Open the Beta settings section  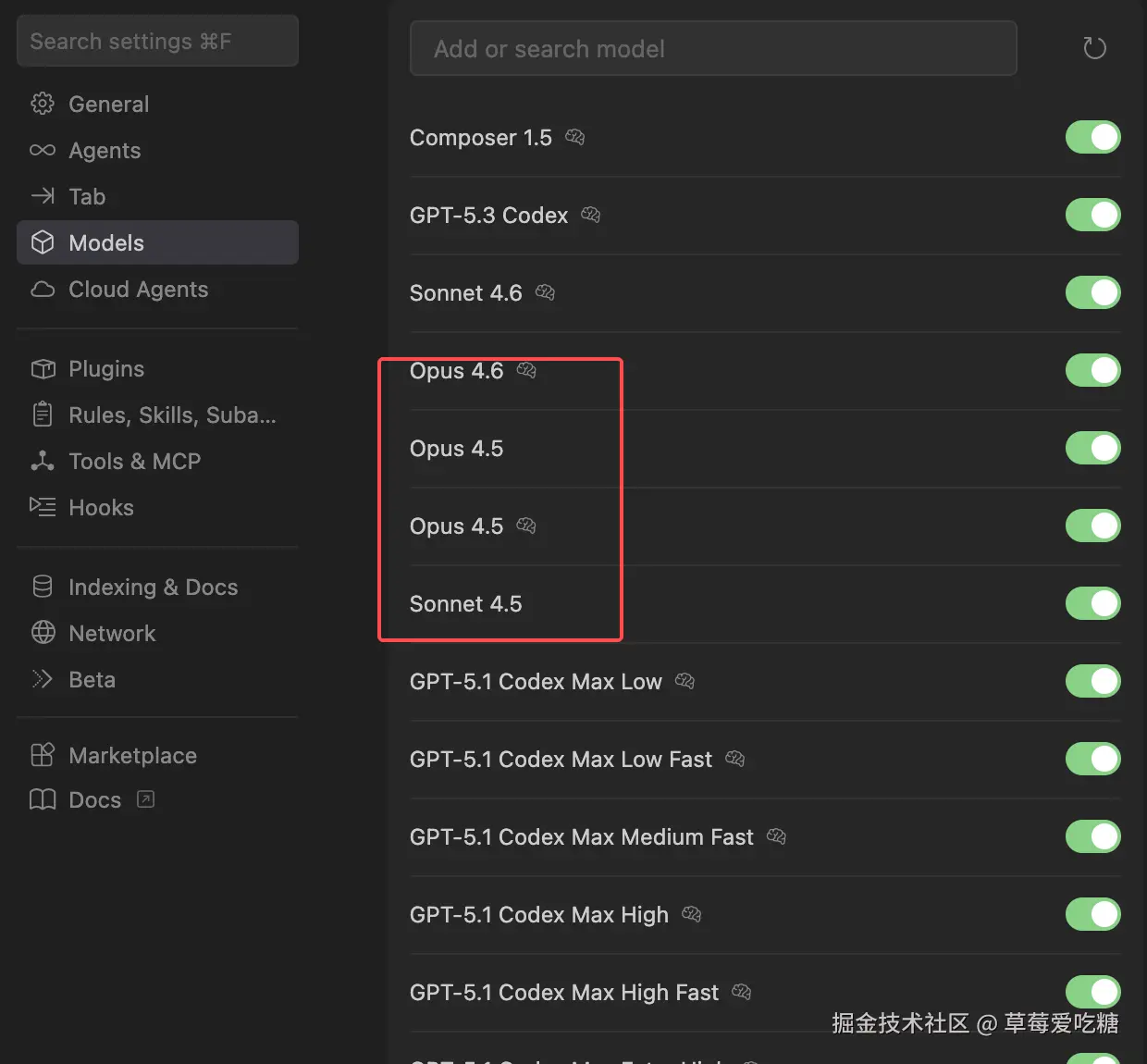(x=157, y=679)
